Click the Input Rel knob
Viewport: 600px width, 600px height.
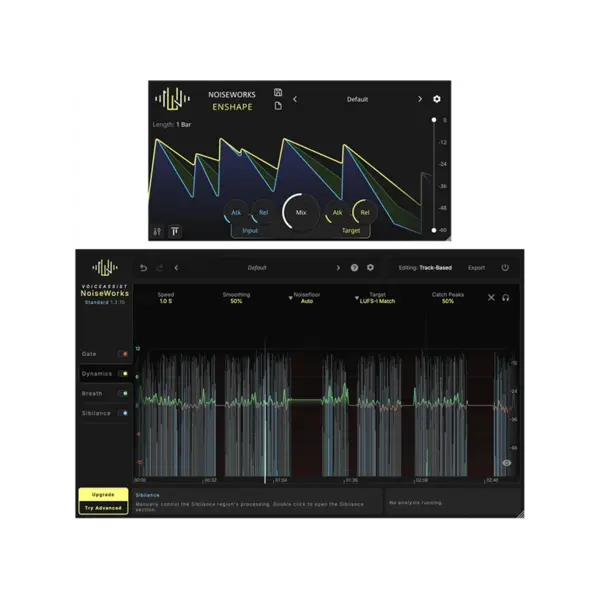pos(263,212)
